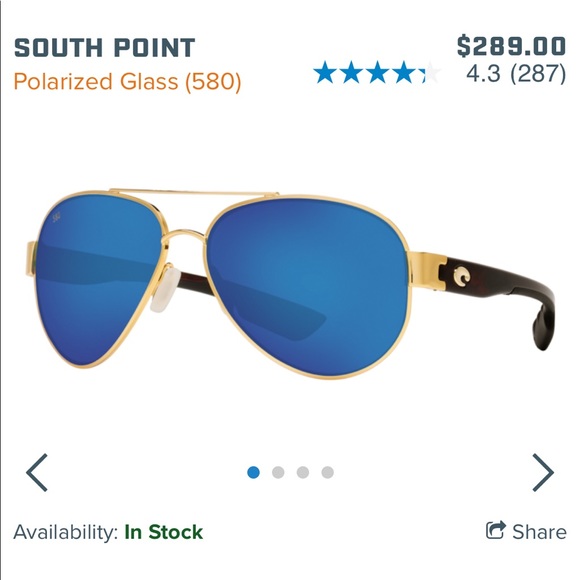The image size is (580, 580).
Task: Select the second carousel dot
Action: click(278, 472)
